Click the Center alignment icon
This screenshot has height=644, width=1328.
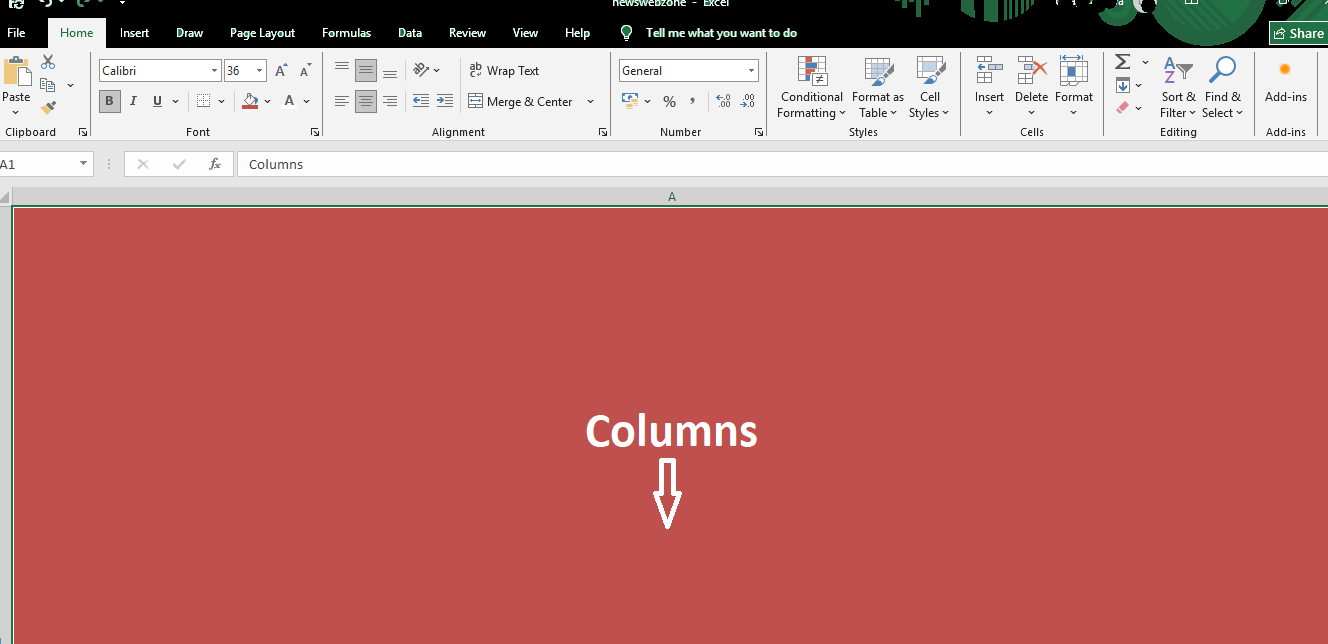pyautogui.click(x=366, y=101)
